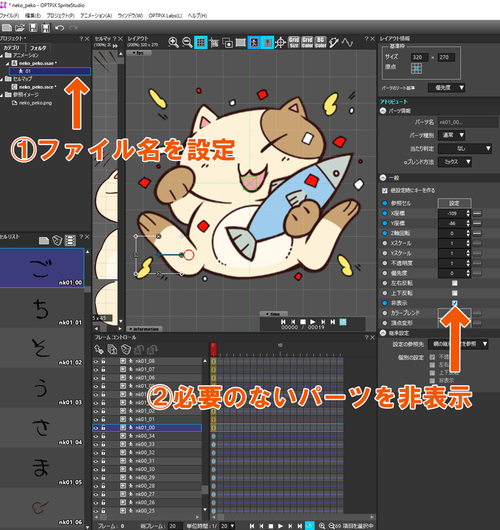500x530 pixels.
Task: Toggle the 非表示 checkbox
Action: [455, 303]
